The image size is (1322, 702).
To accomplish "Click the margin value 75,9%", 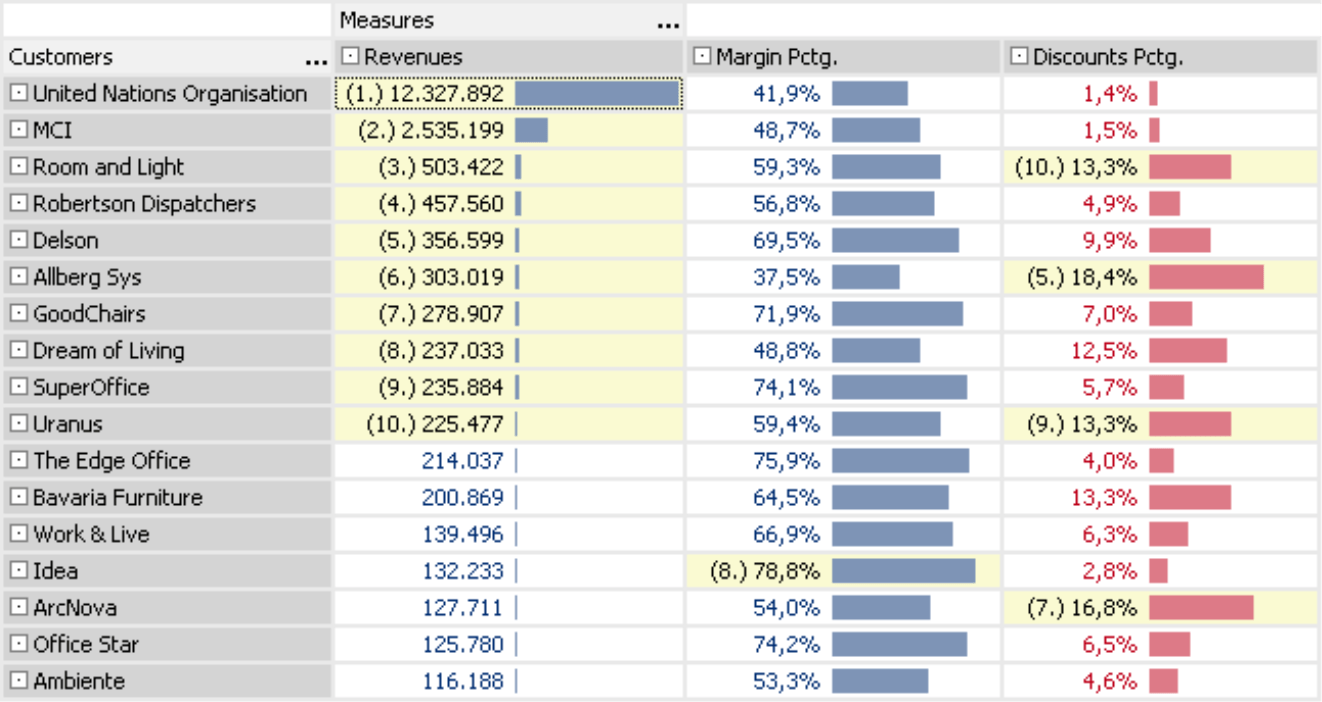I will [x=787, y=460].
